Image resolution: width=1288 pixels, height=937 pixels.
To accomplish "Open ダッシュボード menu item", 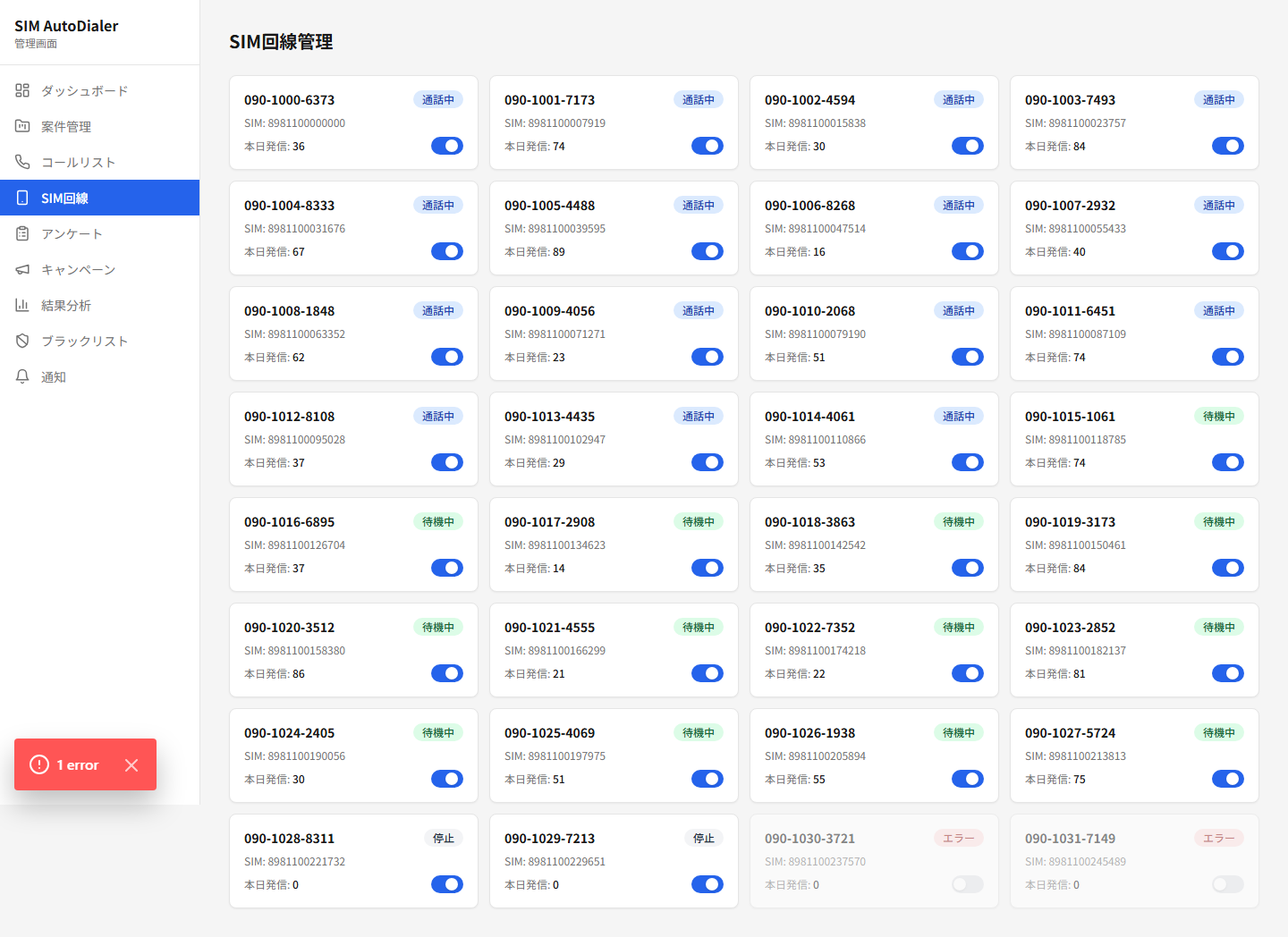I will coord(99,90).
